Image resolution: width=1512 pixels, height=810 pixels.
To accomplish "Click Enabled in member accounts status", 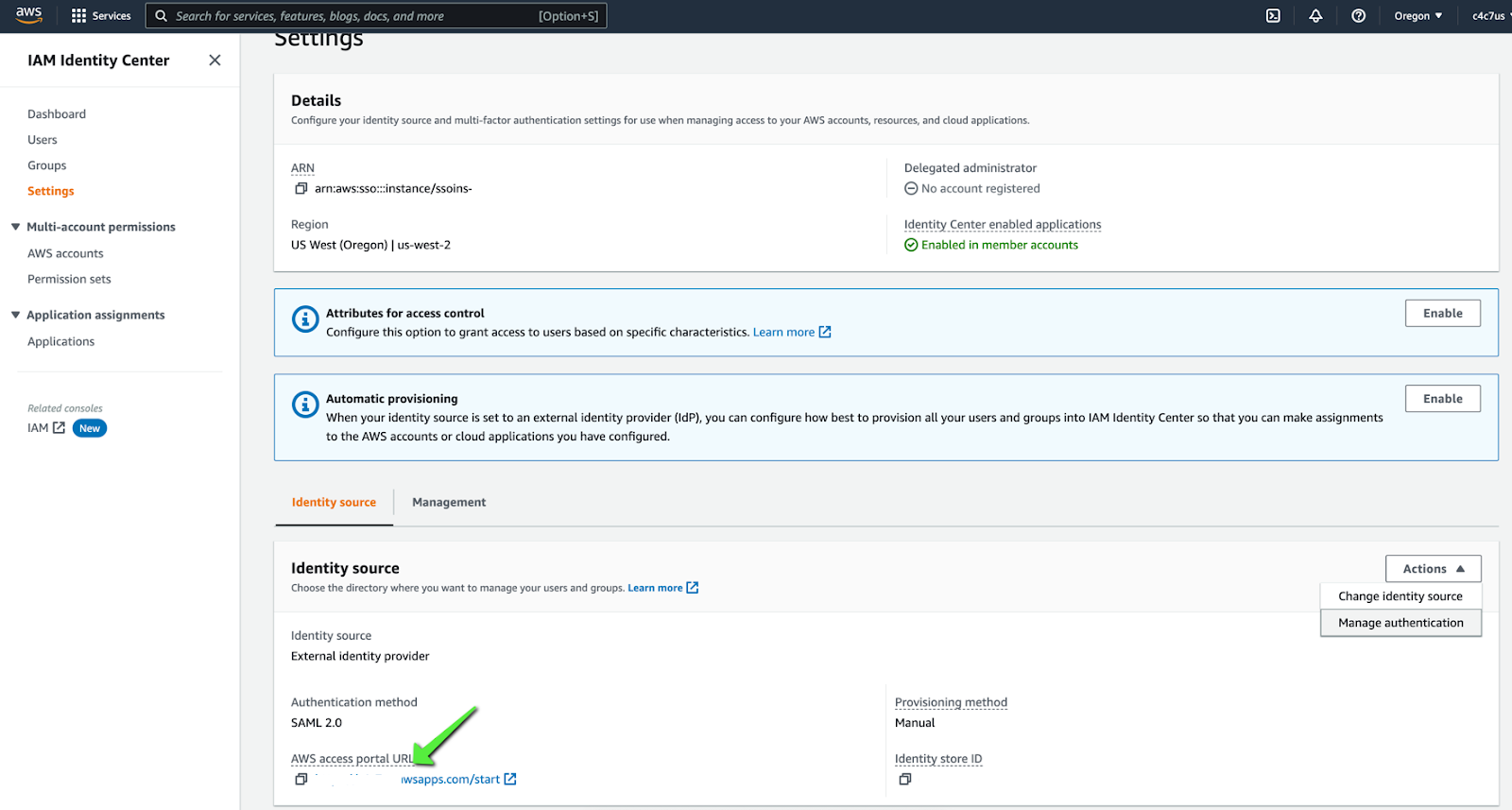I will pos(1000,245).
